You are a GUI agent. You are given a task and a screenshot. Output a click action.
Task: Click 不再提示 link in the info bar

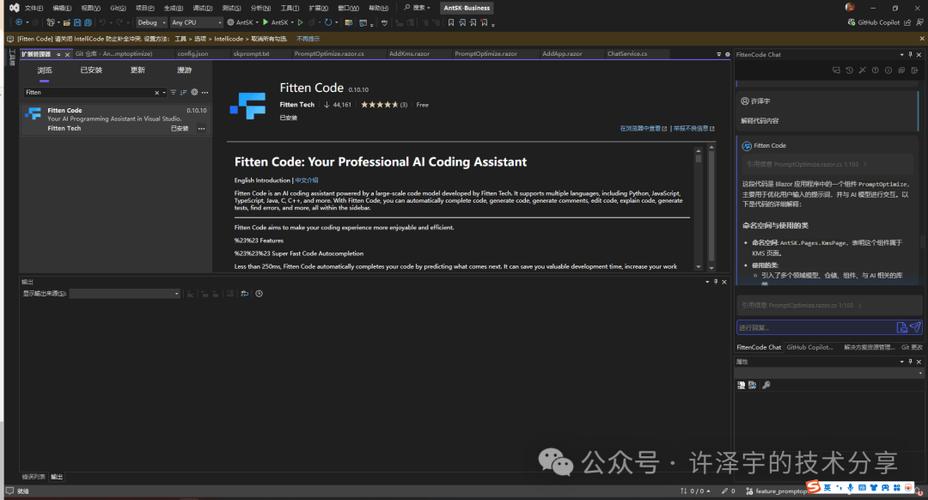point(308,39)
